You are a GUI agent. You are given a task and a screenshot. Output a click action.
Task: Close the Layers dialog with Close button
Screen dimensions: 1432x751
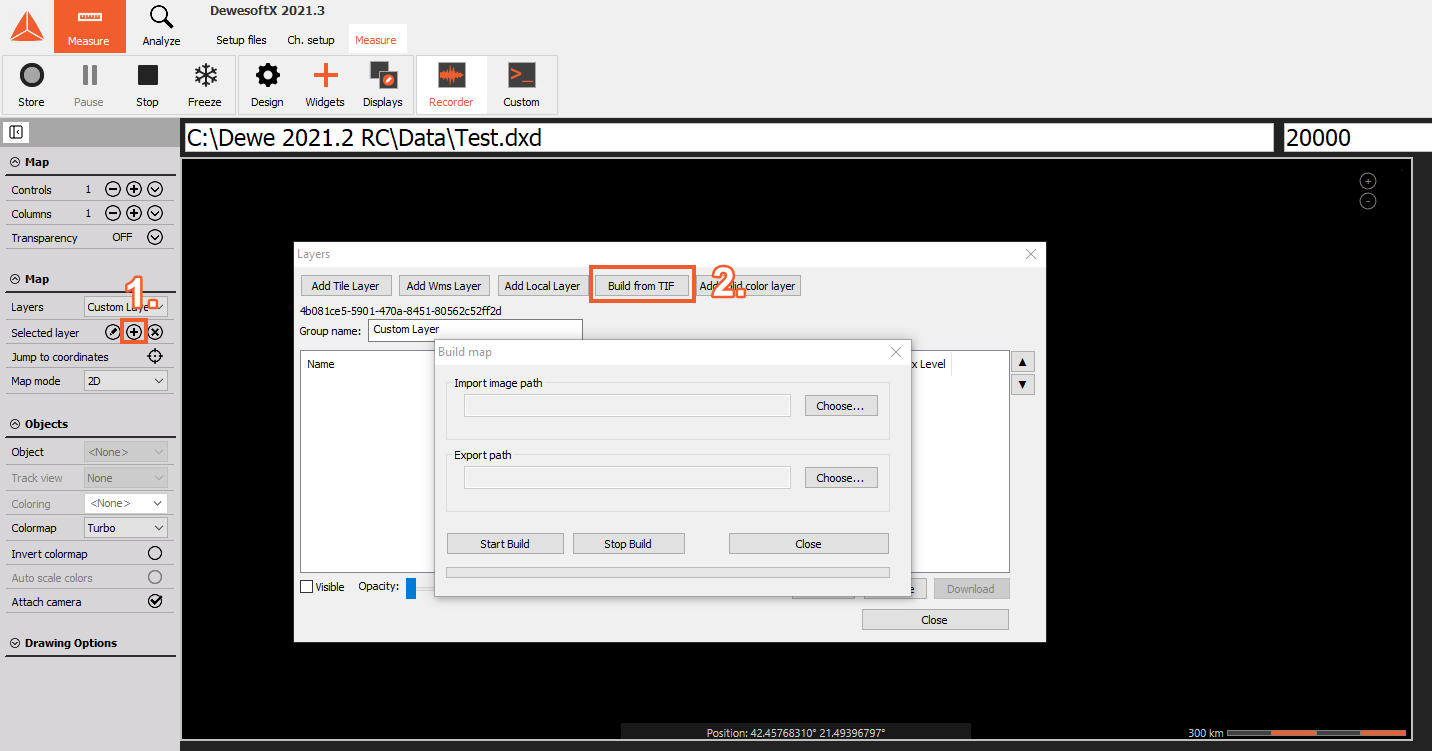[x=934, y=620]
